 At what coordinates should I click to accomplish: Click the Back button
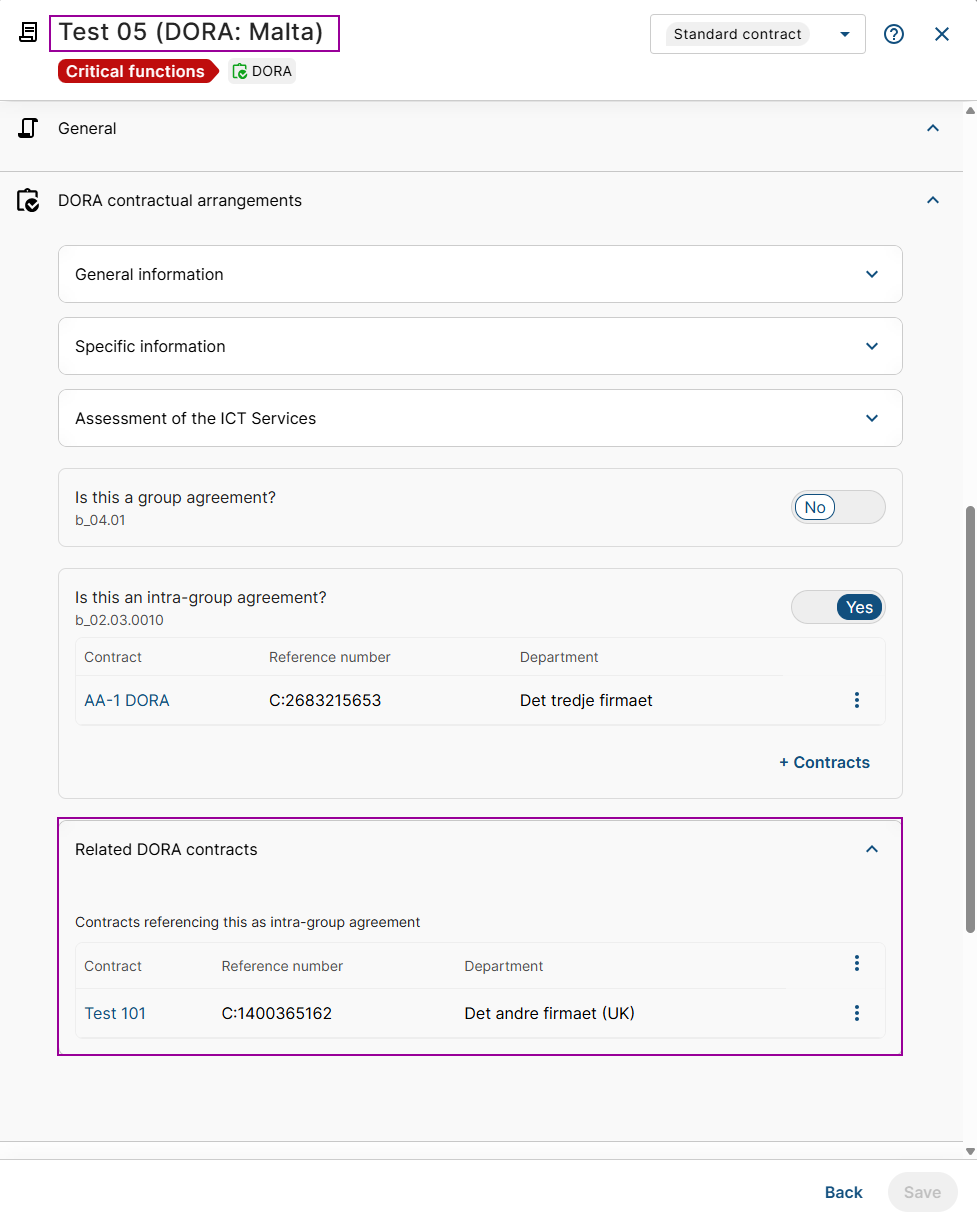tap(843, 1192)
